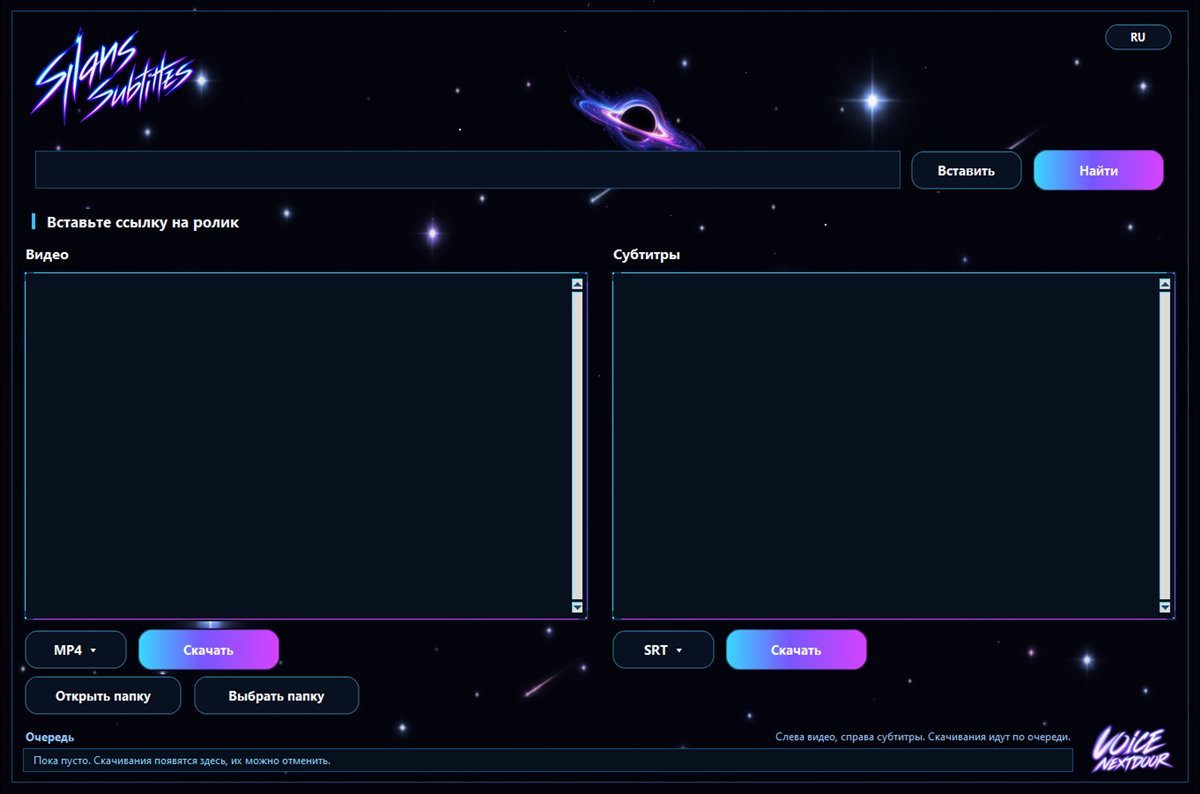Click the 'Видео' heading

(47, 254)
